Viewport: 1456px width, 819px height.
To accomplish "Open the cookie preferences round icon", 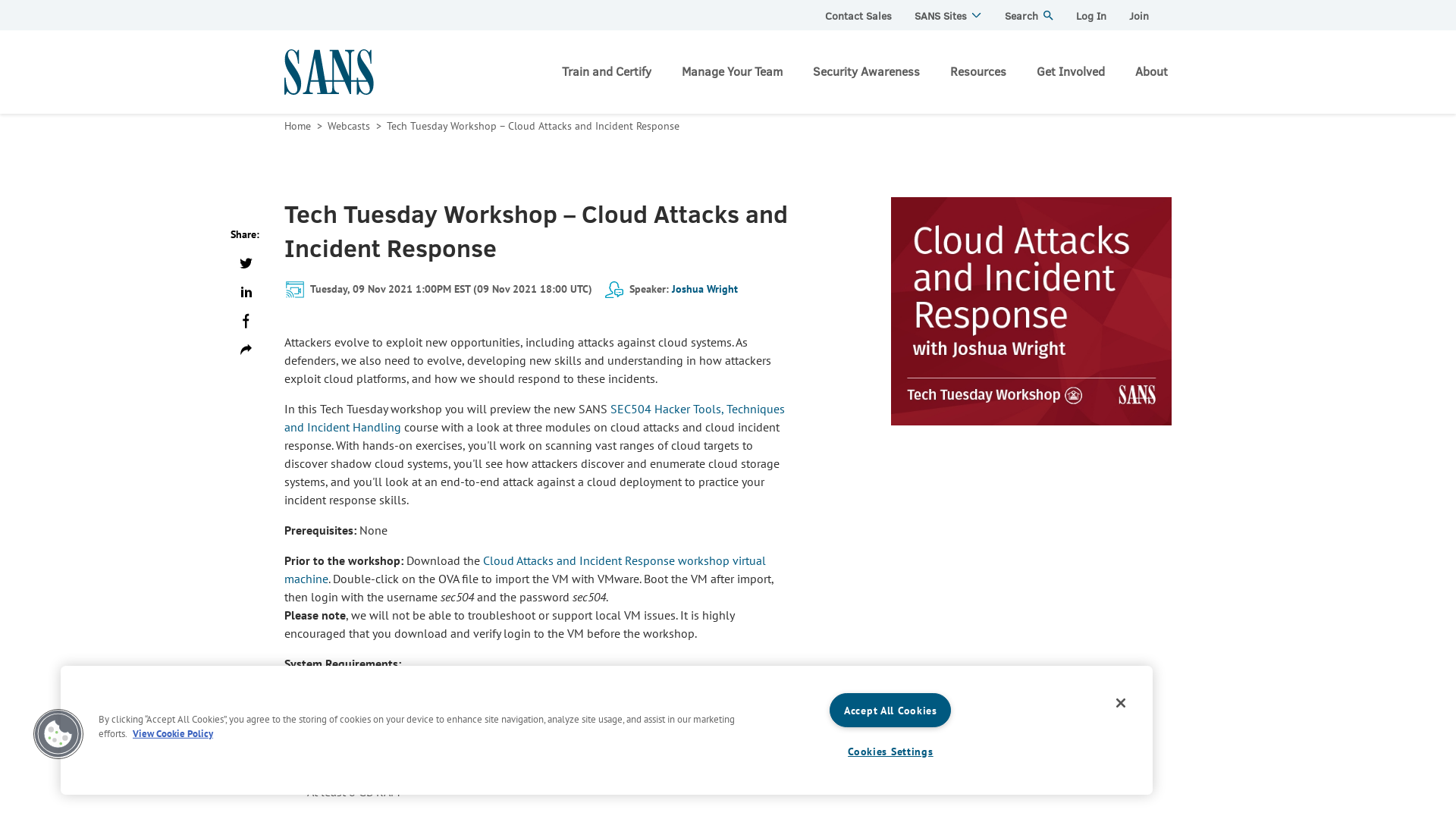I will pyautogui.click(x=58, y=734).
